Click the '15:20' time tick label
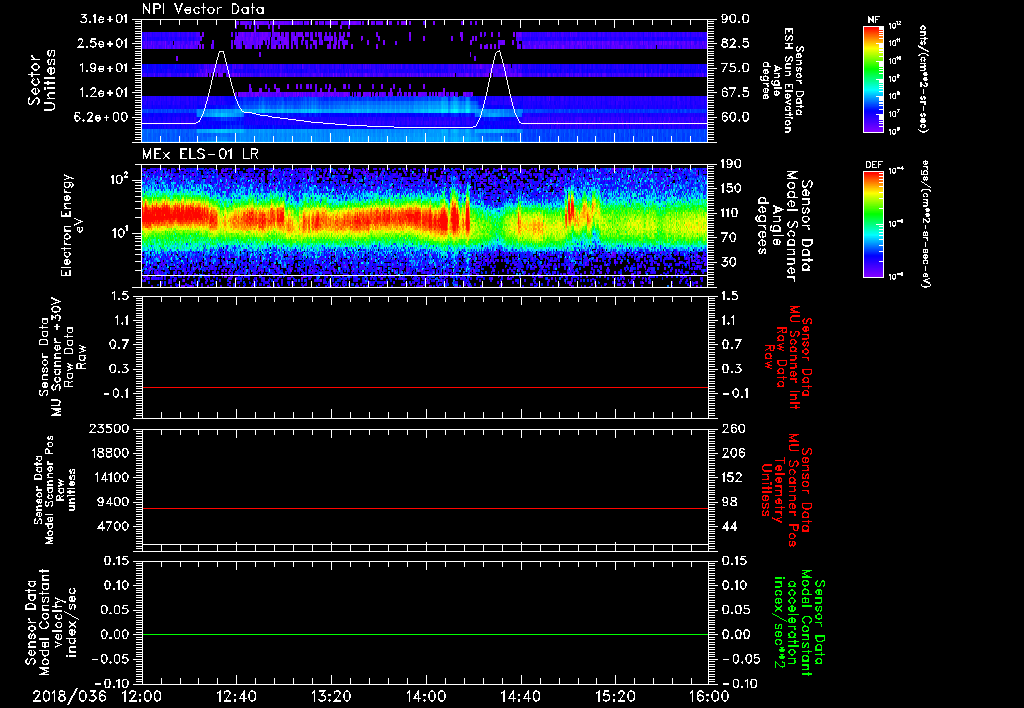The height and width of the screenshot is (708, 1024). point(615,697)
